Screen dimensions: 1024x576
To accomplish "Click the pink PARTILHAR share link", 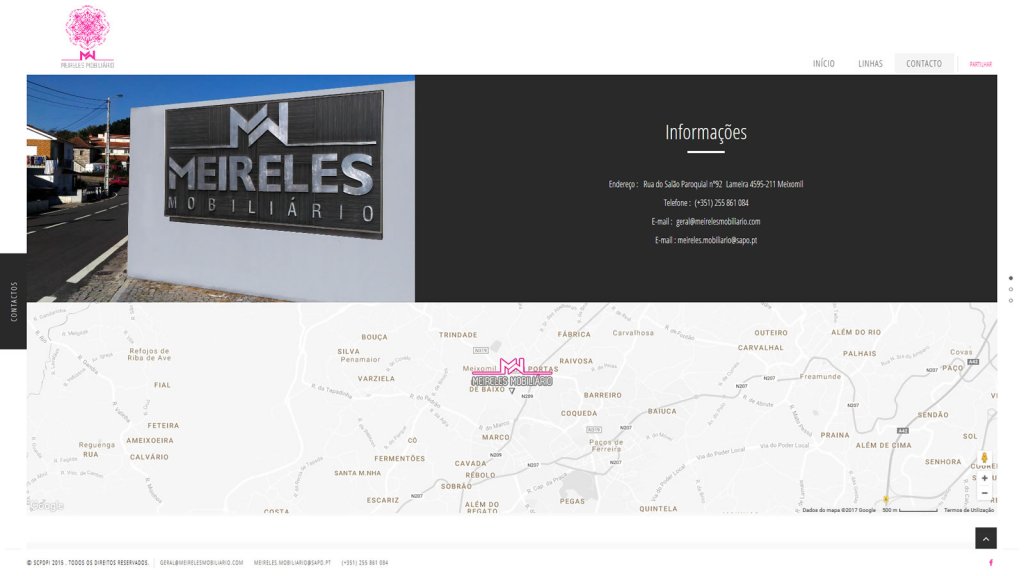I will [980, 64].
